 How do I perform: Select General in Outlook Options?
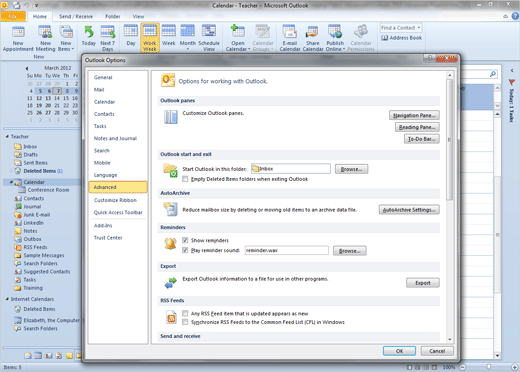118,77
